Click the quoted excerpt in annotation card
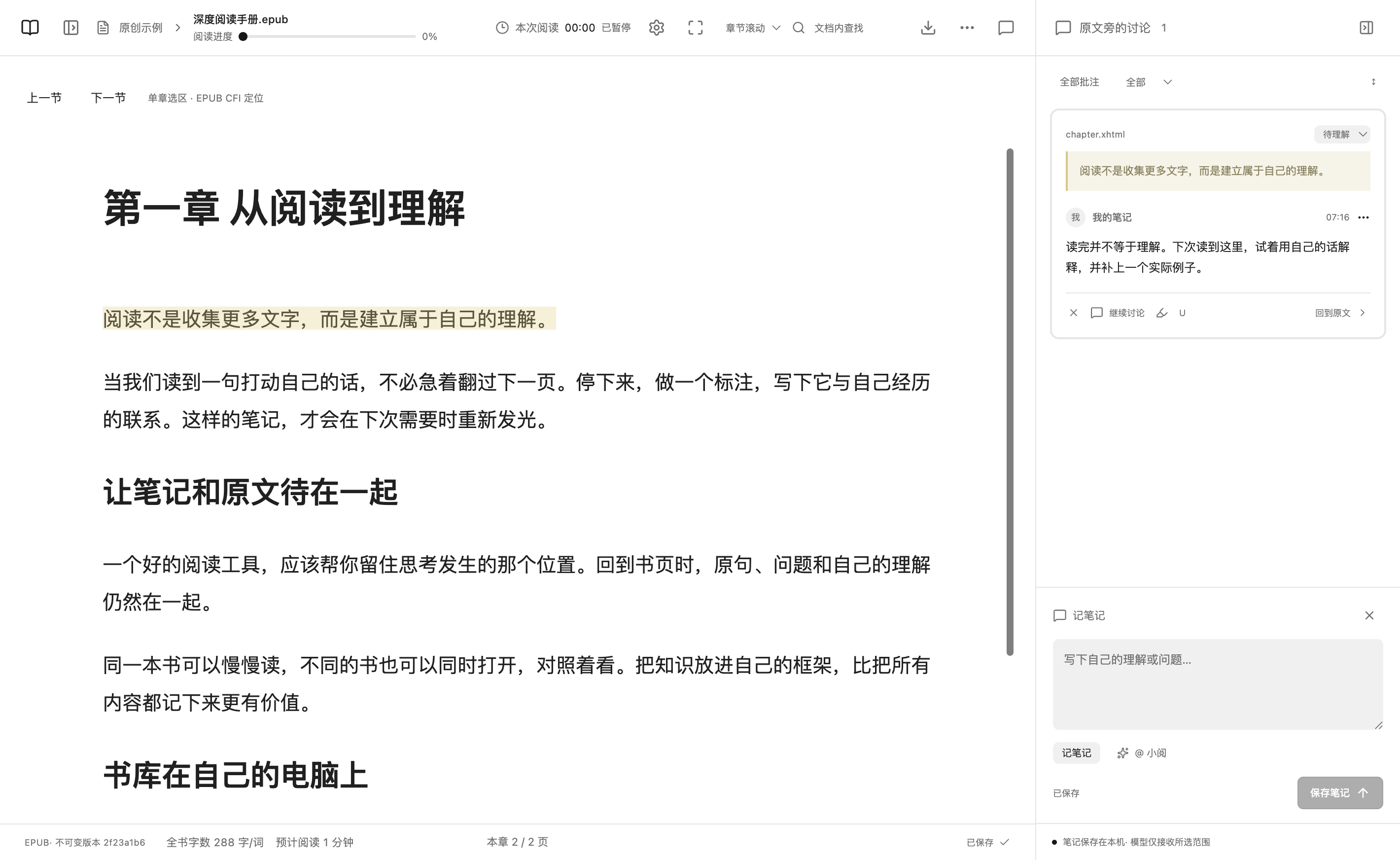This screenshot has height=860, width=1400. point(1218,171)
